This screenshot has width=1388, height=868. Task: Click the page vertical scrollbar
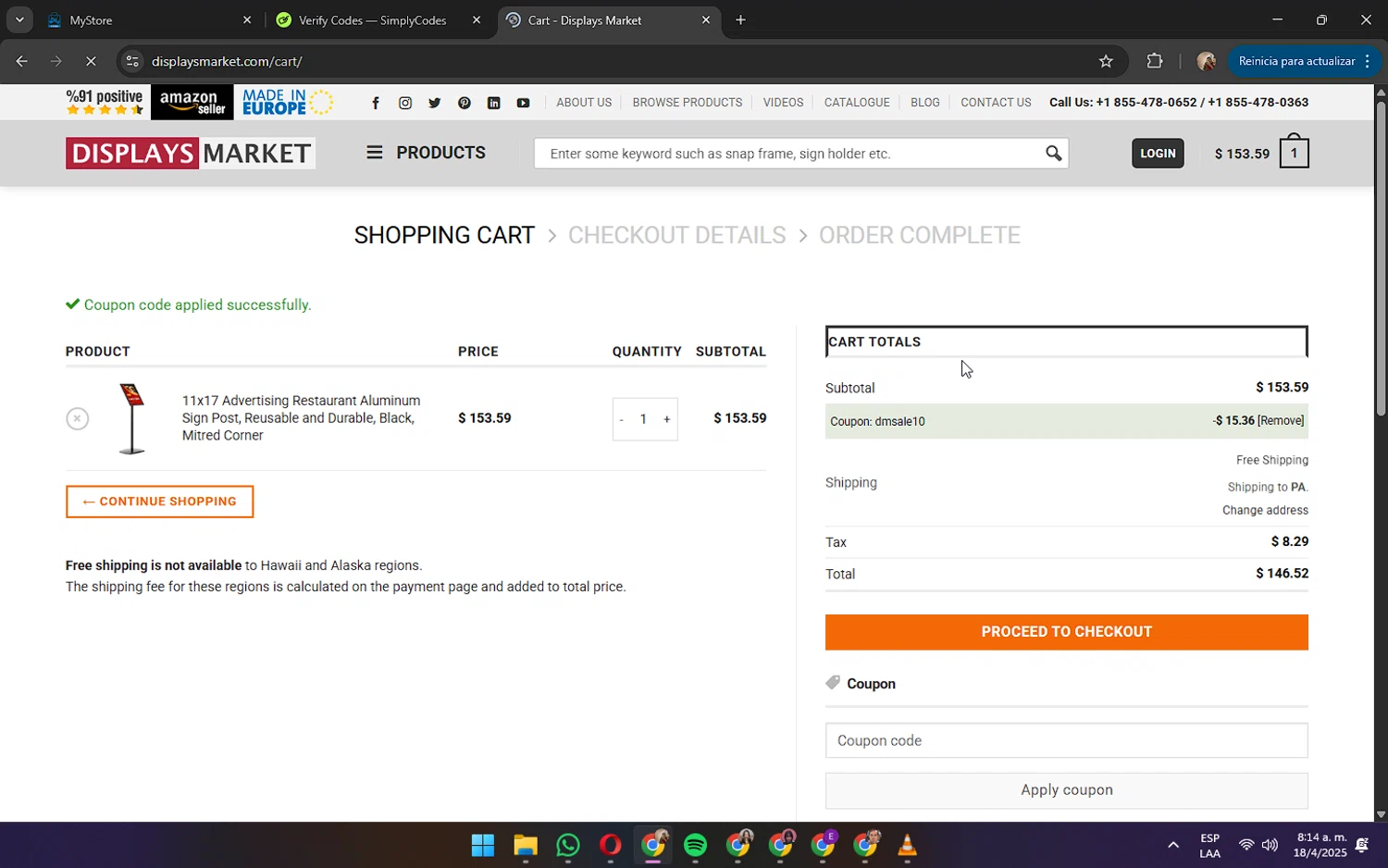click(1381, 259)
